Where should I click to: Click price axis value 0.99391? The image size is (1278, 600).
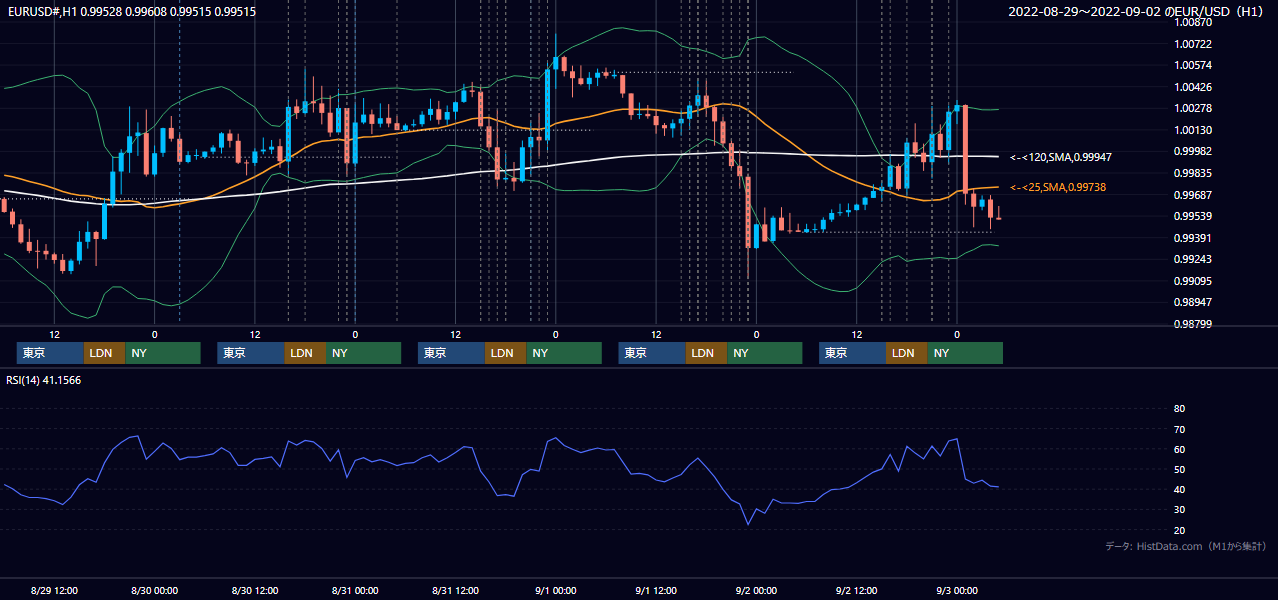(x=1193, y=238)
